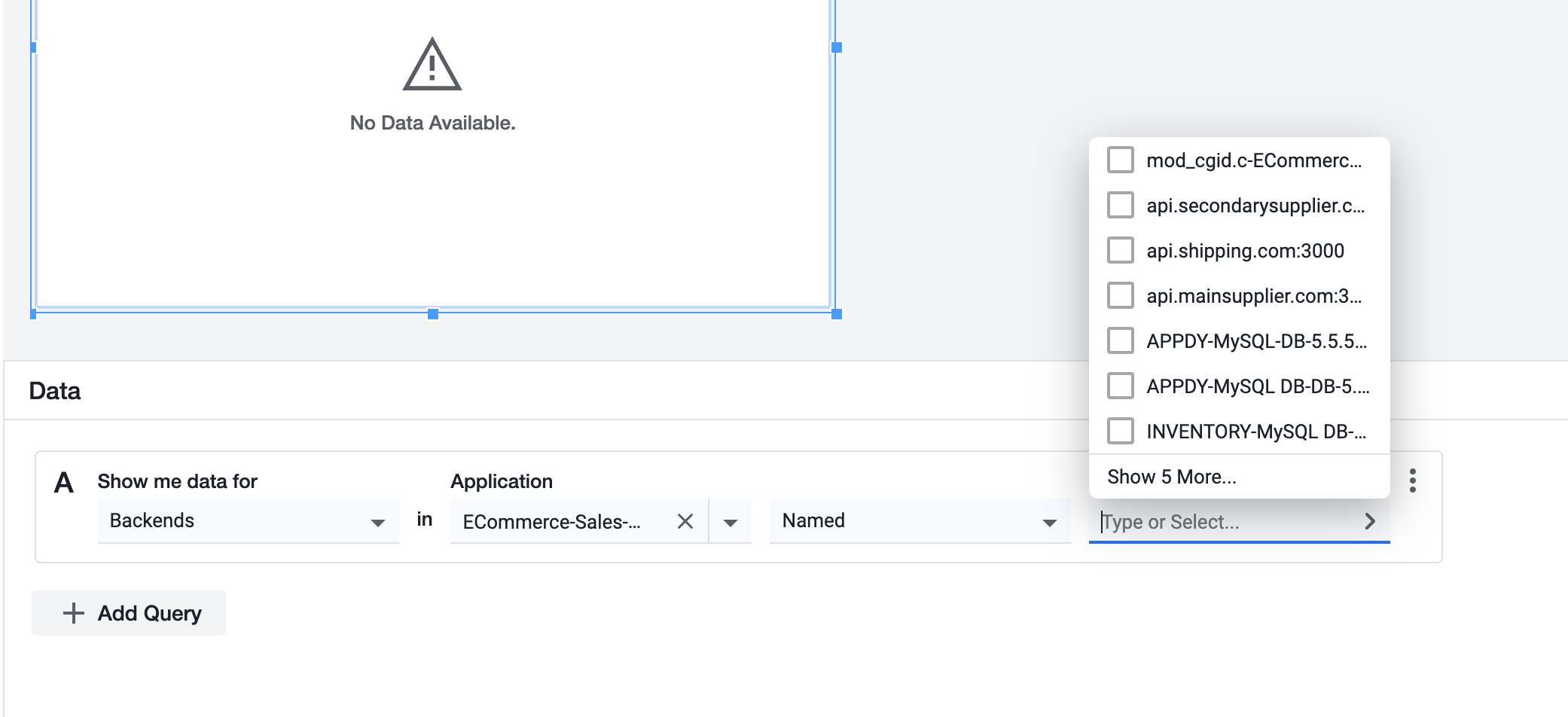Open the Named filter dropdown
1568x717 pixels.
[x=920, y=521]
